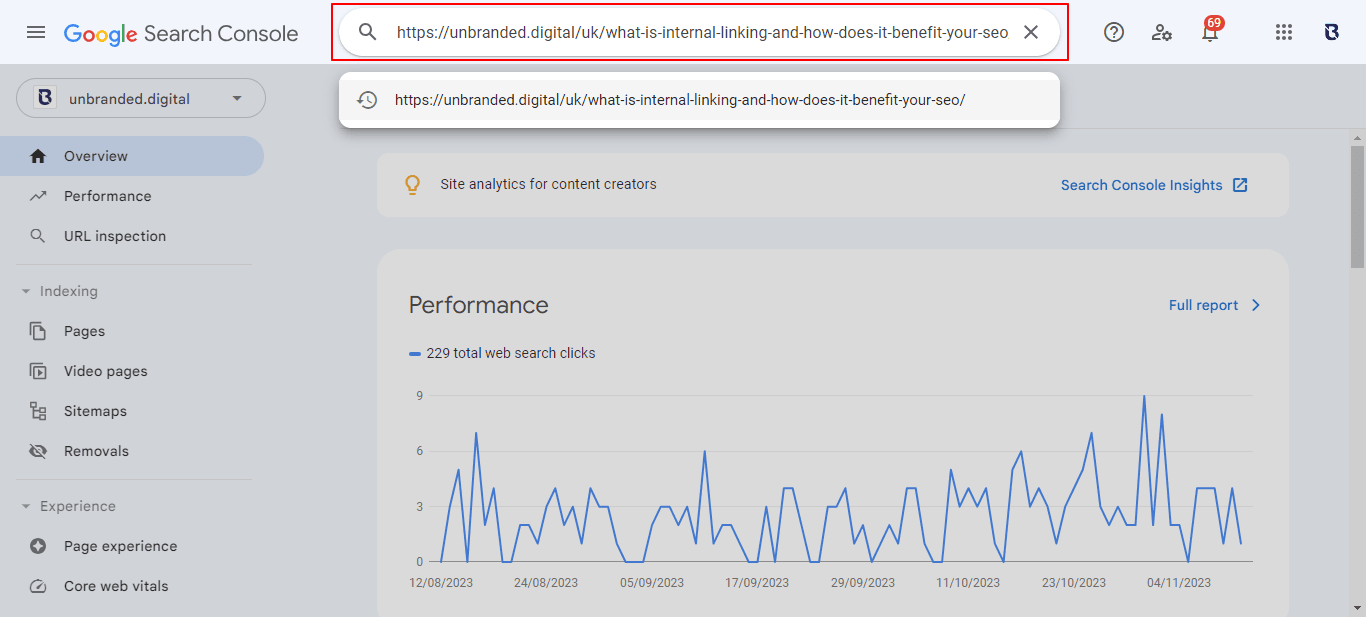Click the Sitemaps icon

pyautogui.click(x=38, y=411)
